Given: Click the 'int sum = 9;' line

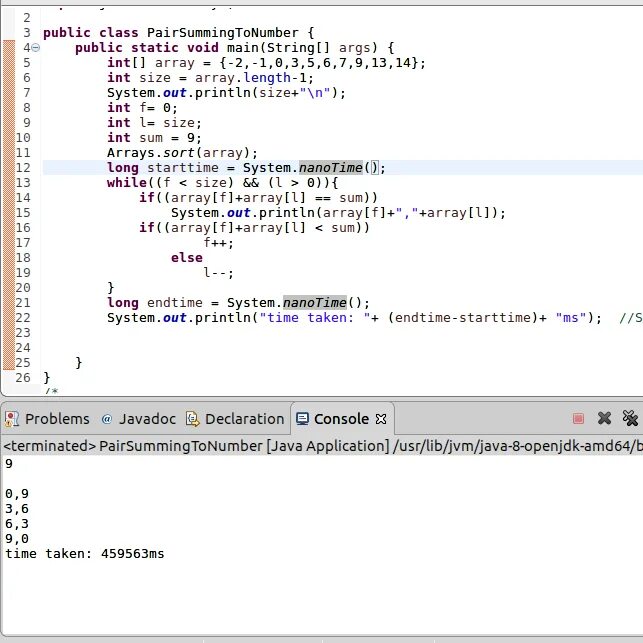Looking at the screenshot, I should [x=154, y=138].
